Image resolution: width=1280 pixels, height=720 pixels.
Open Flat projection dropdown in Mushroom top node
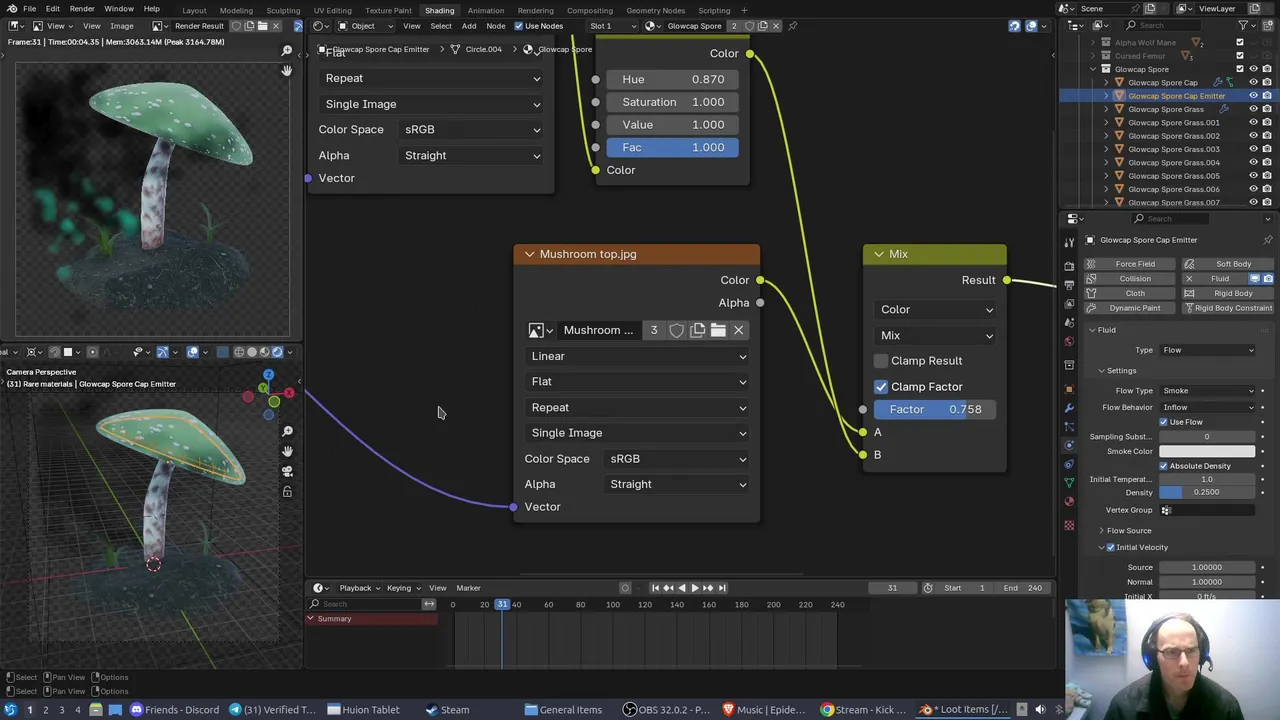(638, 382)
